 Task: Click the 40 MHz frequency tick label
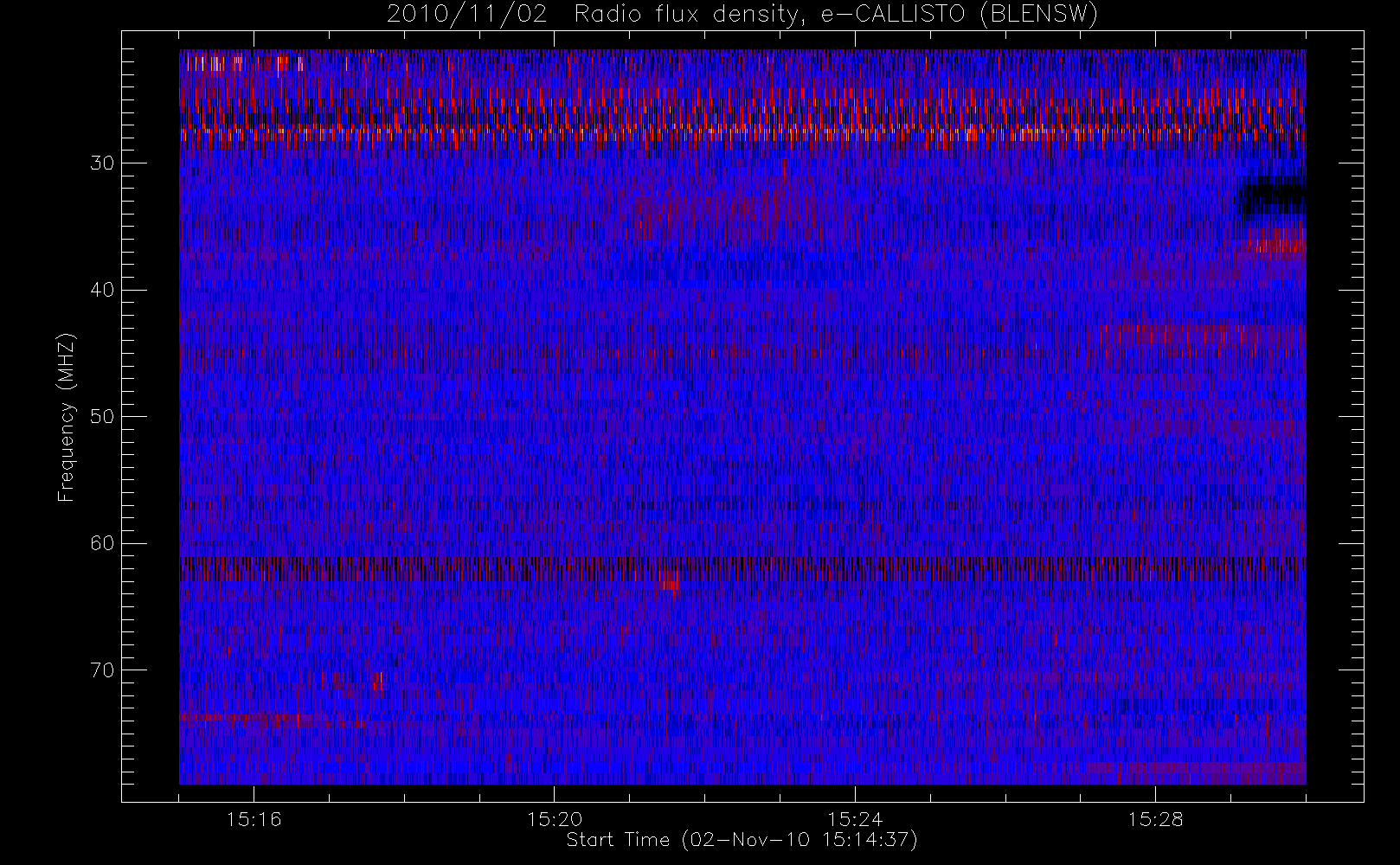pyautogui.click(x=101, y=290)
